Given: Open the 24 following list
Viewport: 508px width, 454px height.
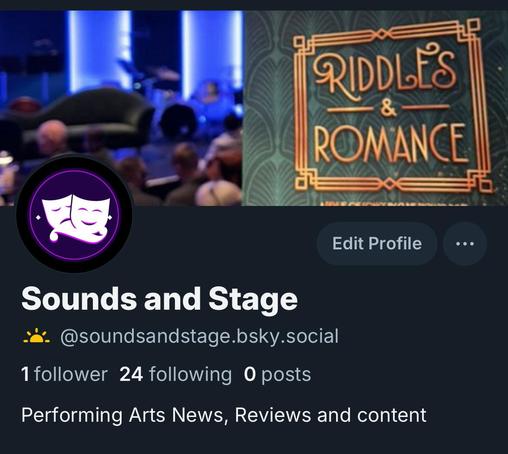Looking at the screenshot, I should click(176, 374).
